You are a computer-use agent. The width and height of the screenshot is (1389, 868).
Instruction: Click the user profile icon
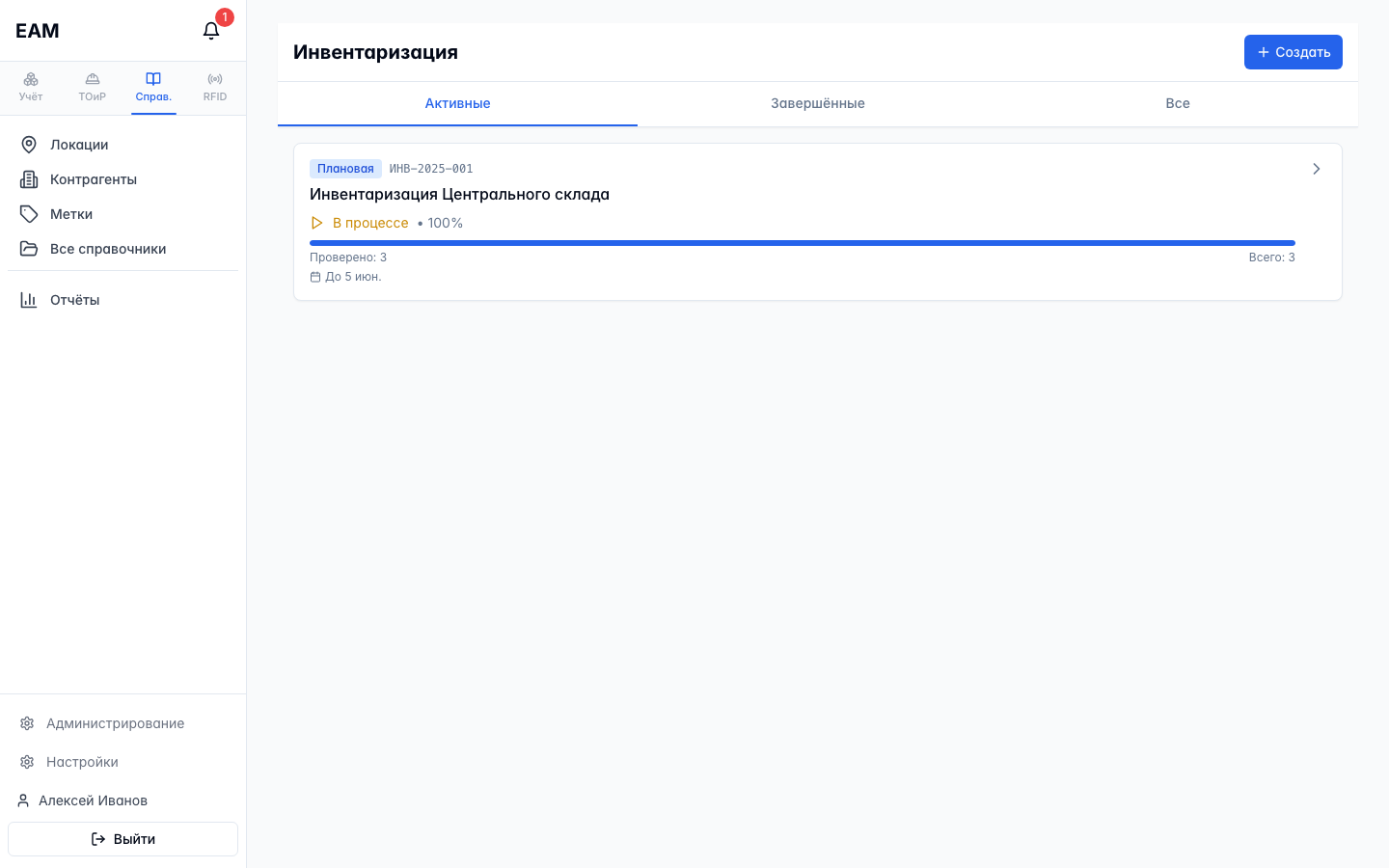23,800
